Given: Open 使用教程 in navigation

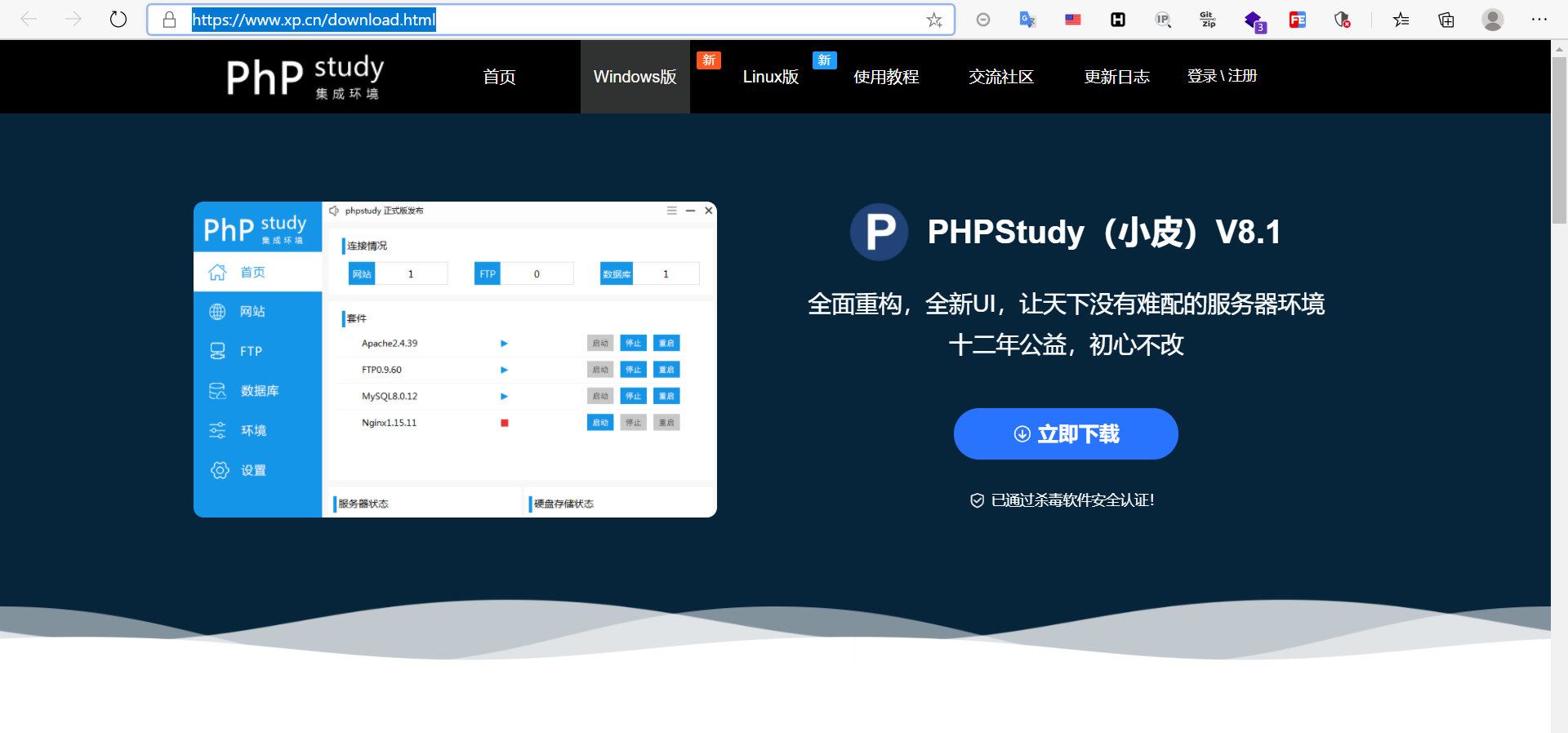Looking at the screenshot, I should coord(886,77).
